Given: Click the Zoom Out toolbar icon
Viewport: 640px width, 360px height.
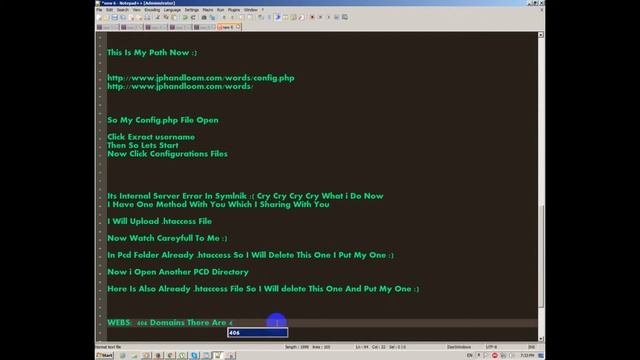Looking at the screenshot, I should [x=233, y=17].
